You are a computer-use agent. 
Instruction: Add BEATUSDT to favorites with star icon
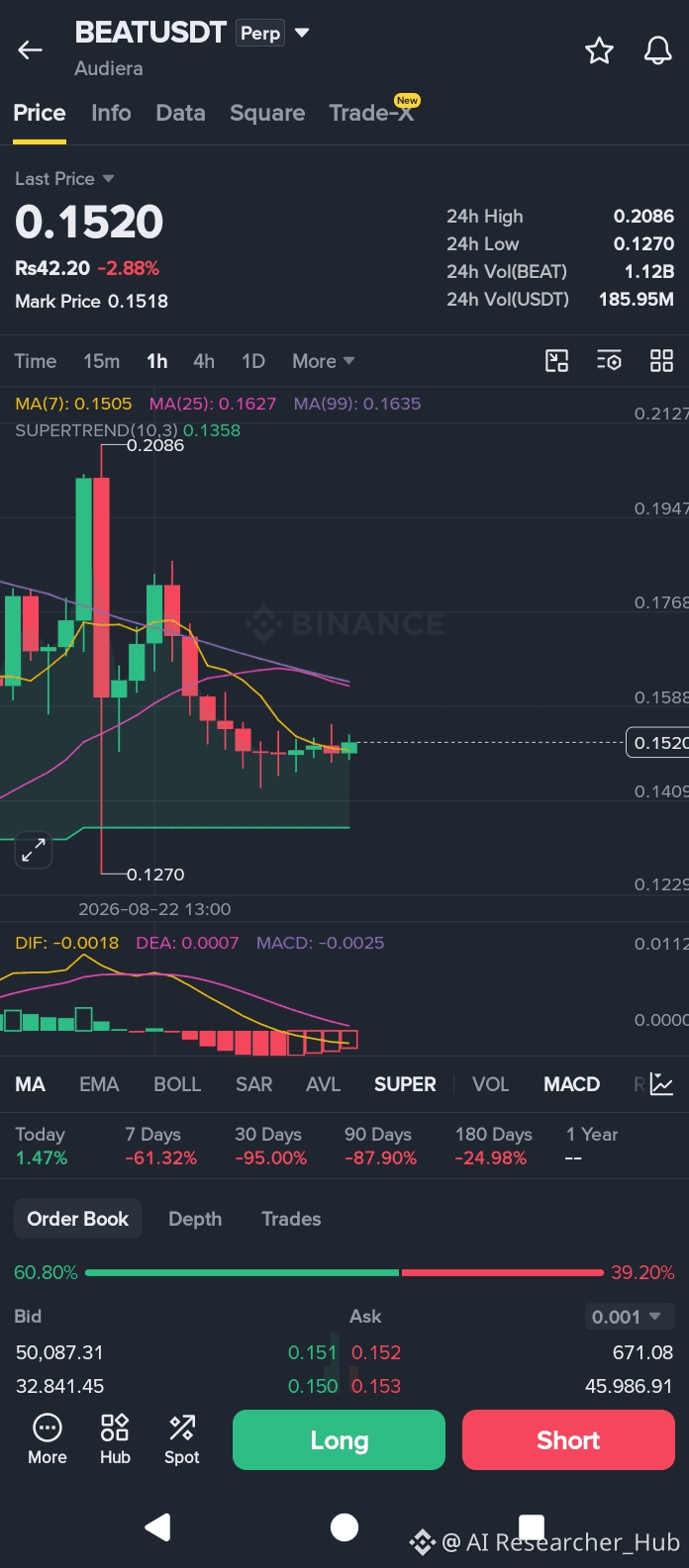(599, 50)
